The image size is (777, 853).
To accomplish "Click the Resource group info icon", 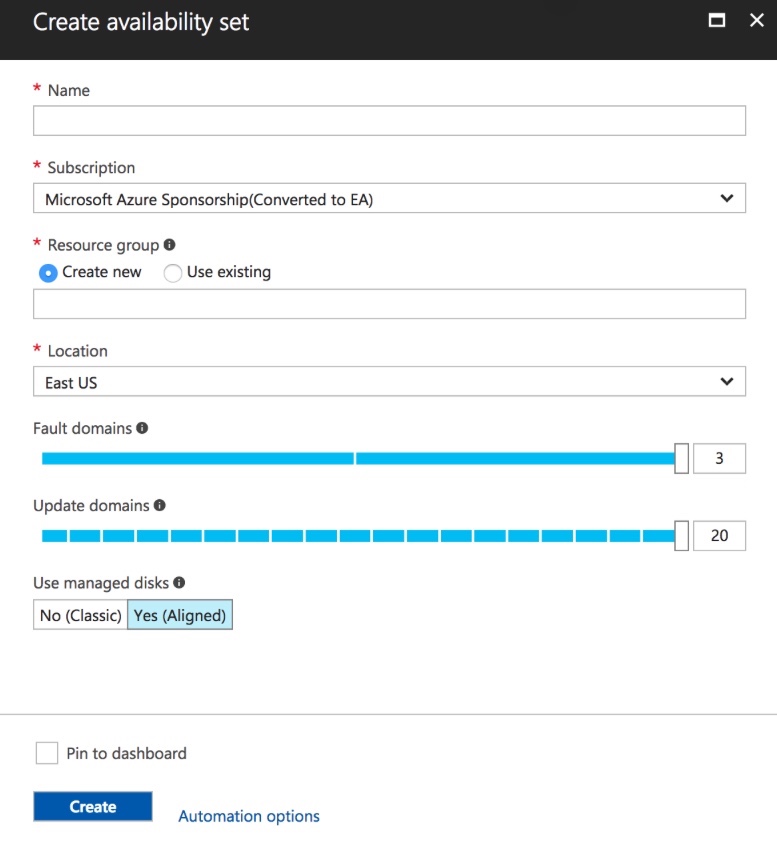I will pyautogui.click(x=169, y=245).
